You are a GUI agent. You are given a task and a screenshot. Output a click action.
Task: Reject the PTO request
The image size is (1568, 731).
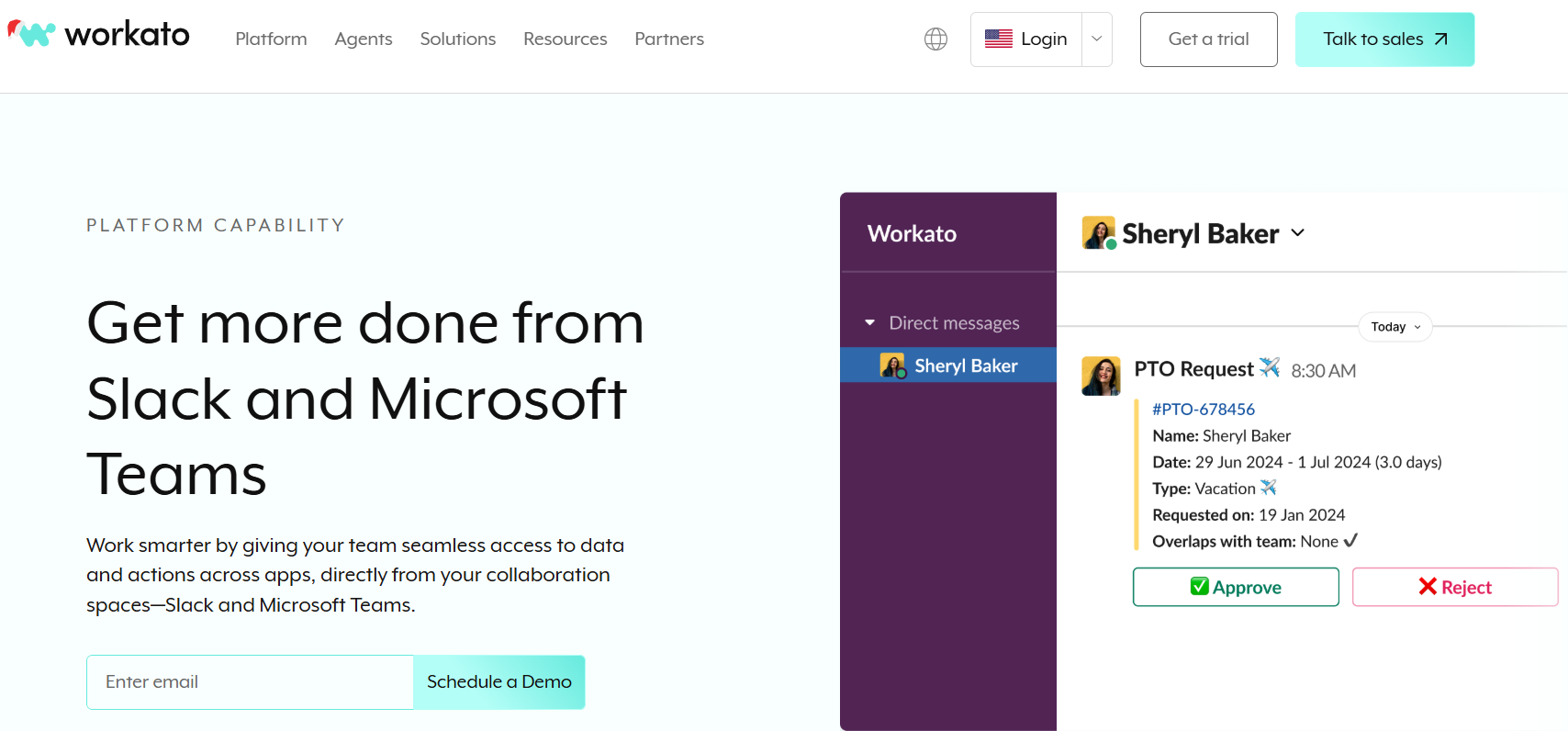point(1454,587)
